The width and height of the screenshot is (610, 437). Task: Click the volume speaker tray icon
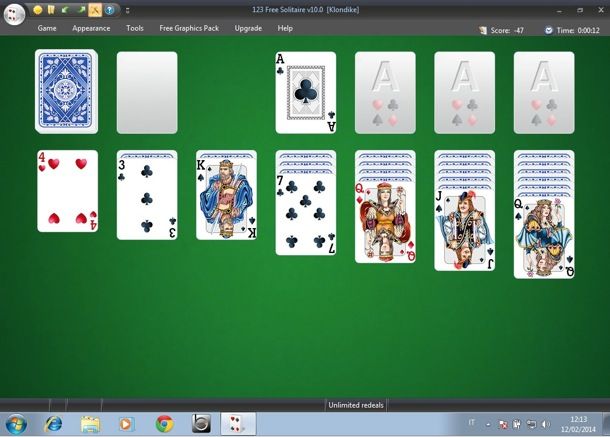pyautogui.click(x=546, y=425)
